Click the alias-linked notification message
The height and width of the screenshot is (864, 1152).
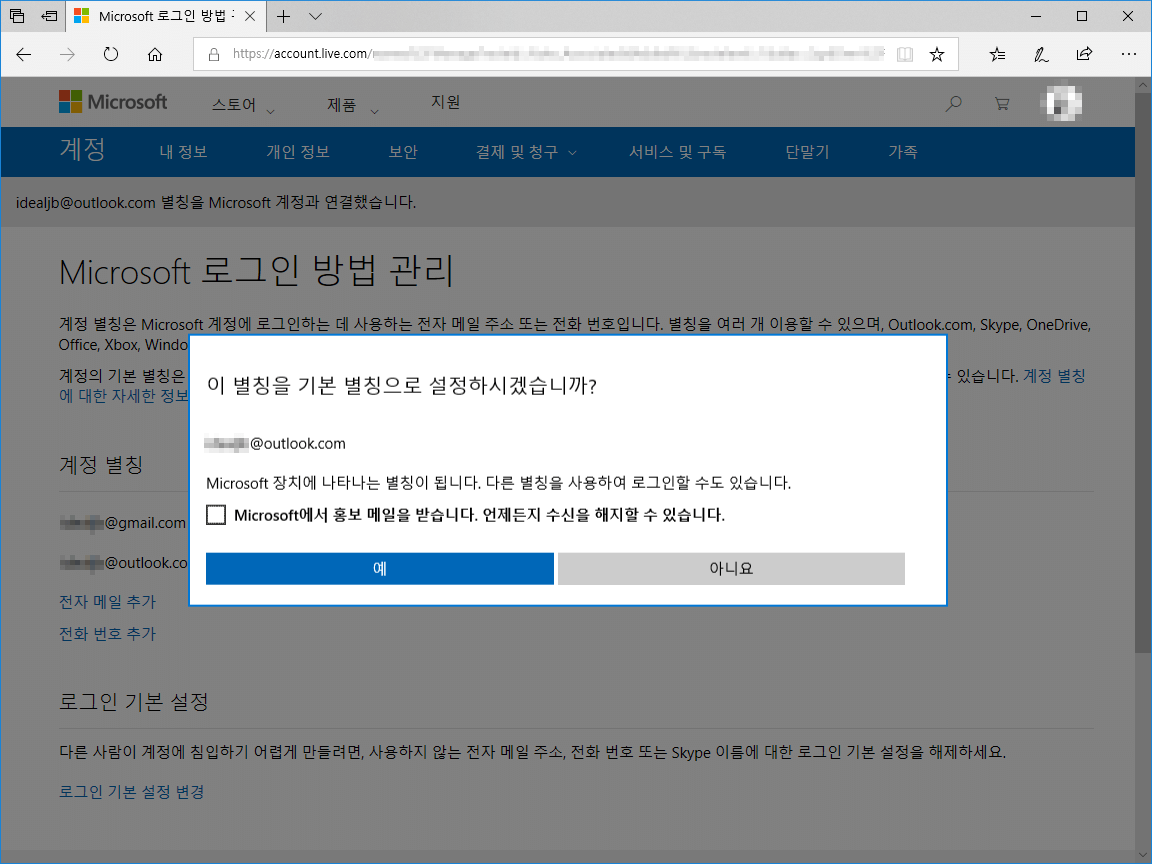tap(216, 203)
